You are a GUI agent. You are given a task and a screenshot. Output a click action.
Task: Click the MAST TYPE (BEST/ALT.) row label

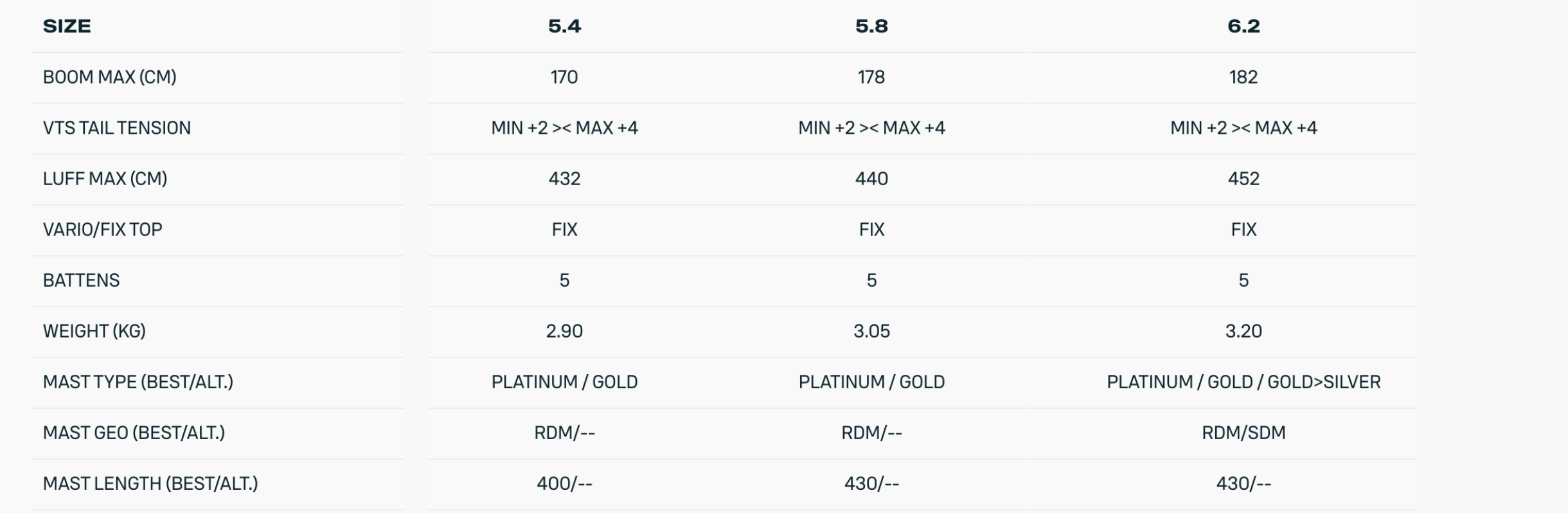tap(138, 382)
